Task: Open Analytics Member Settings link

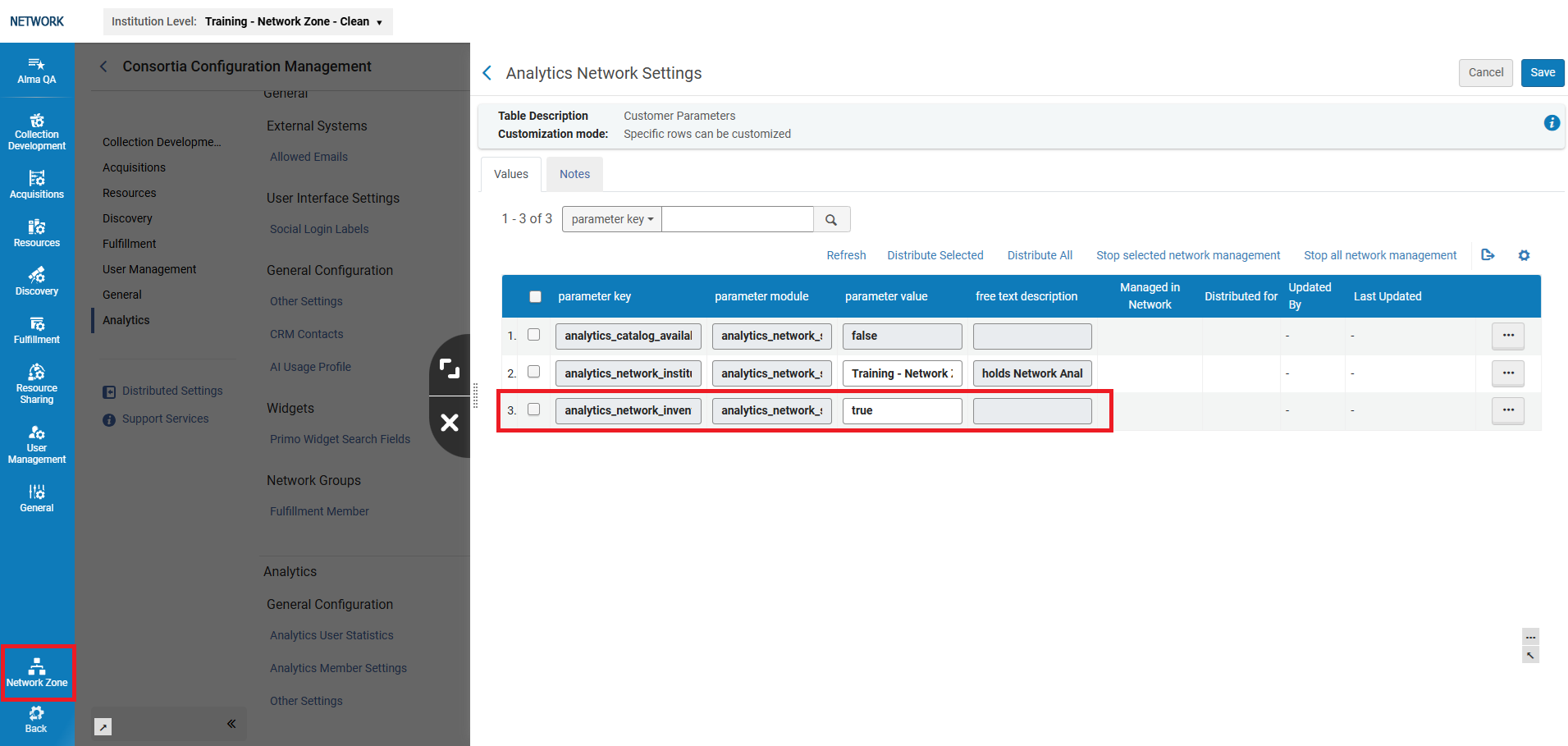Action: pos(338,668)
